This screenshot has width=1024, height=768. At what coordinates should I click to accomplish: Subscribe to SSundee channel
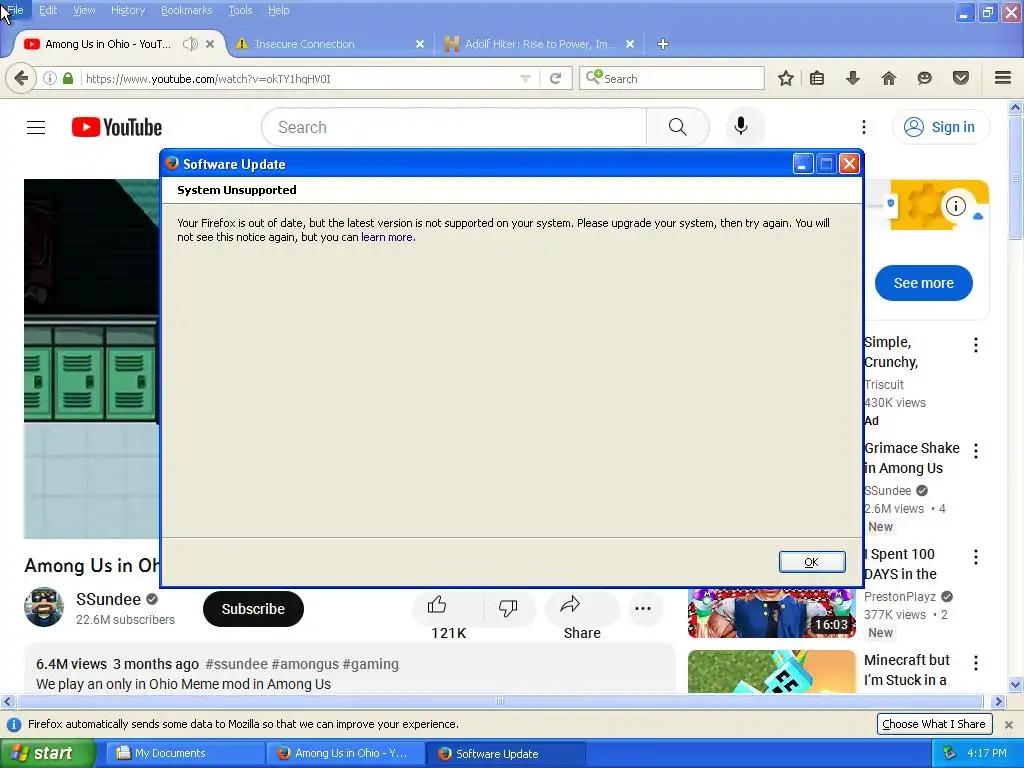pos(253,609)
